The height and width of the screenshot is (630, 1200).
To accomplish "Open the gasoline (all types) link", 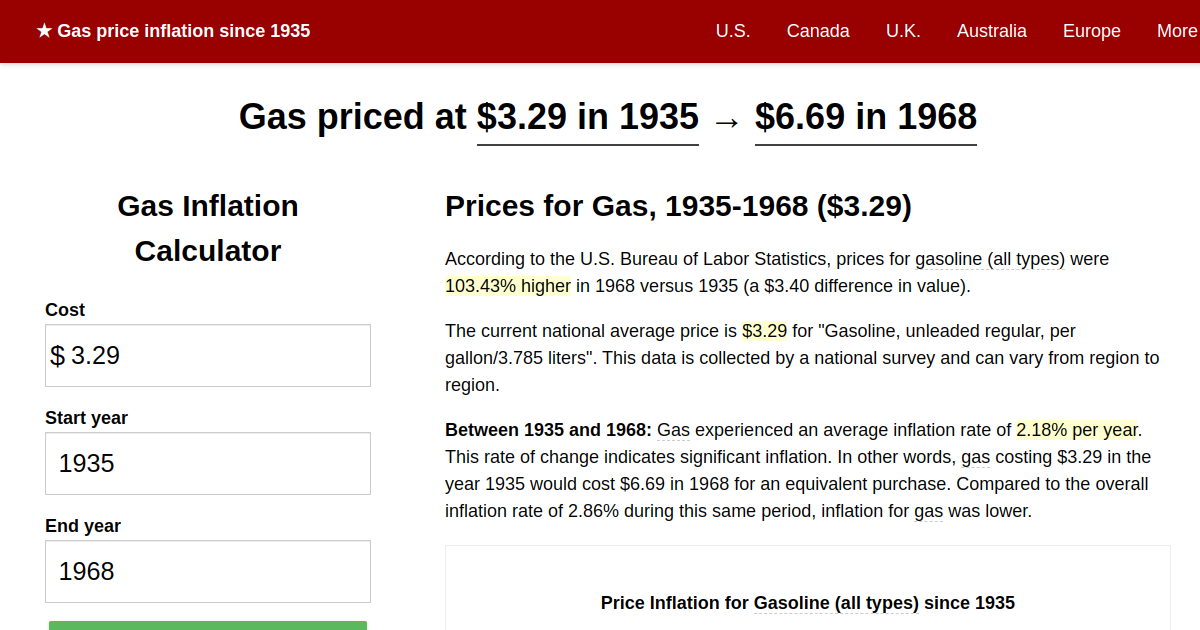I will (x=990, y=259).
